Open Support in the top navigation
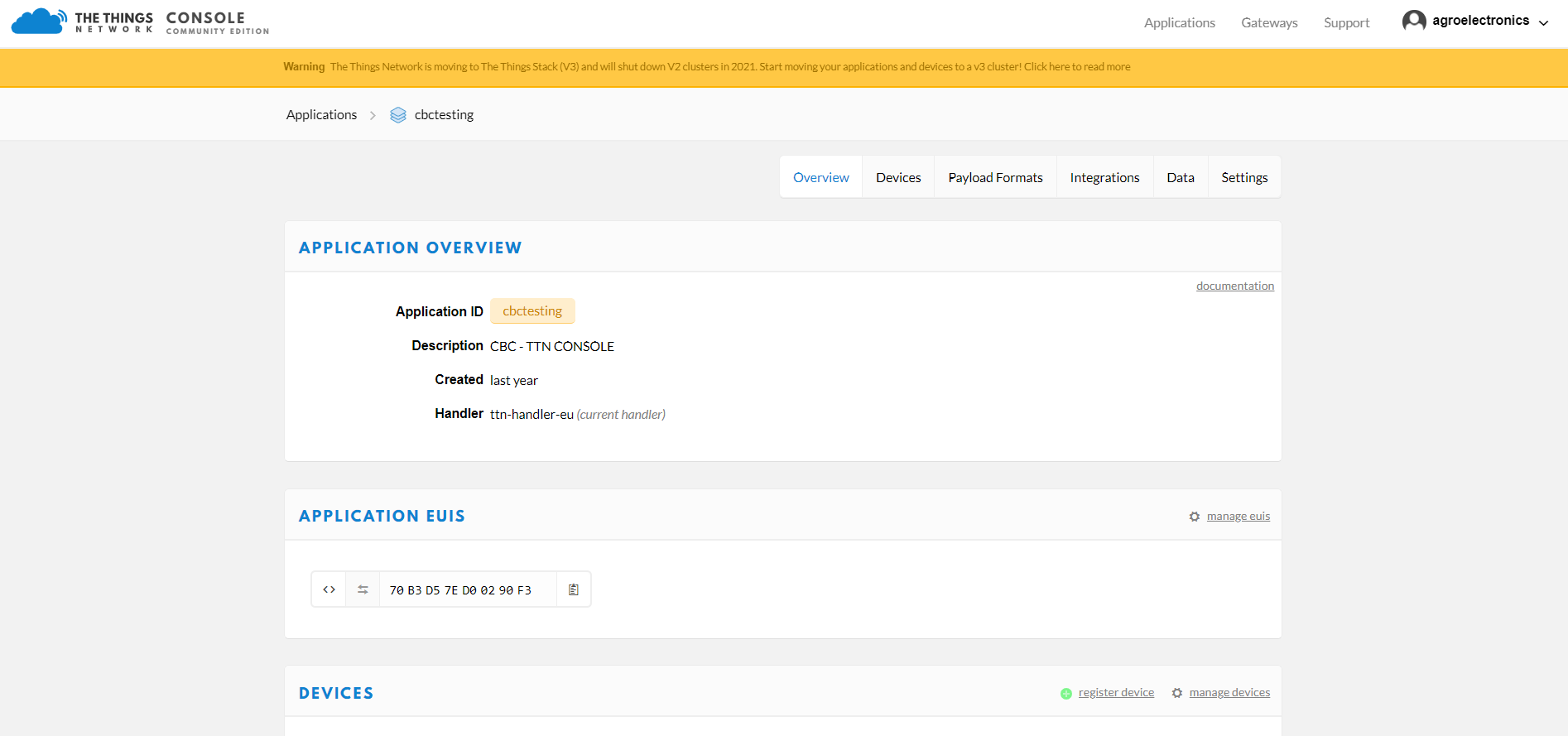The width and height of the screenshot is (1568, 736). [1346, 23]
